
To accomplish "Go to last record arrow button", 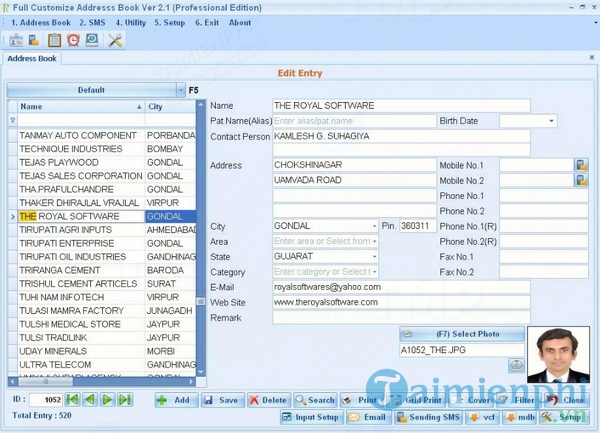I will click(x=125, y=400).
